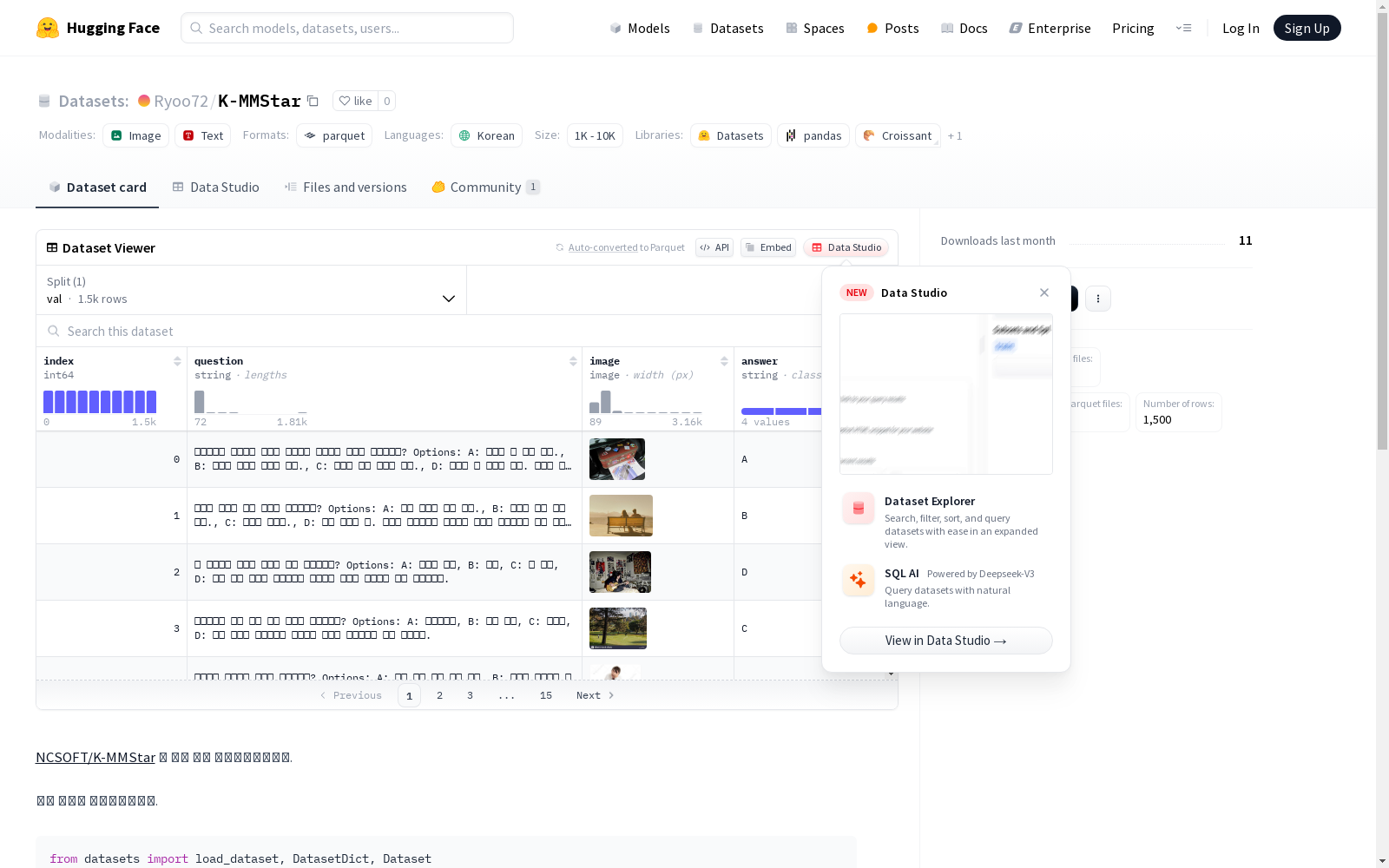Click the Next page button
Image resolution: width=1389 pixels, height=868 pixels.
point(596,695)
